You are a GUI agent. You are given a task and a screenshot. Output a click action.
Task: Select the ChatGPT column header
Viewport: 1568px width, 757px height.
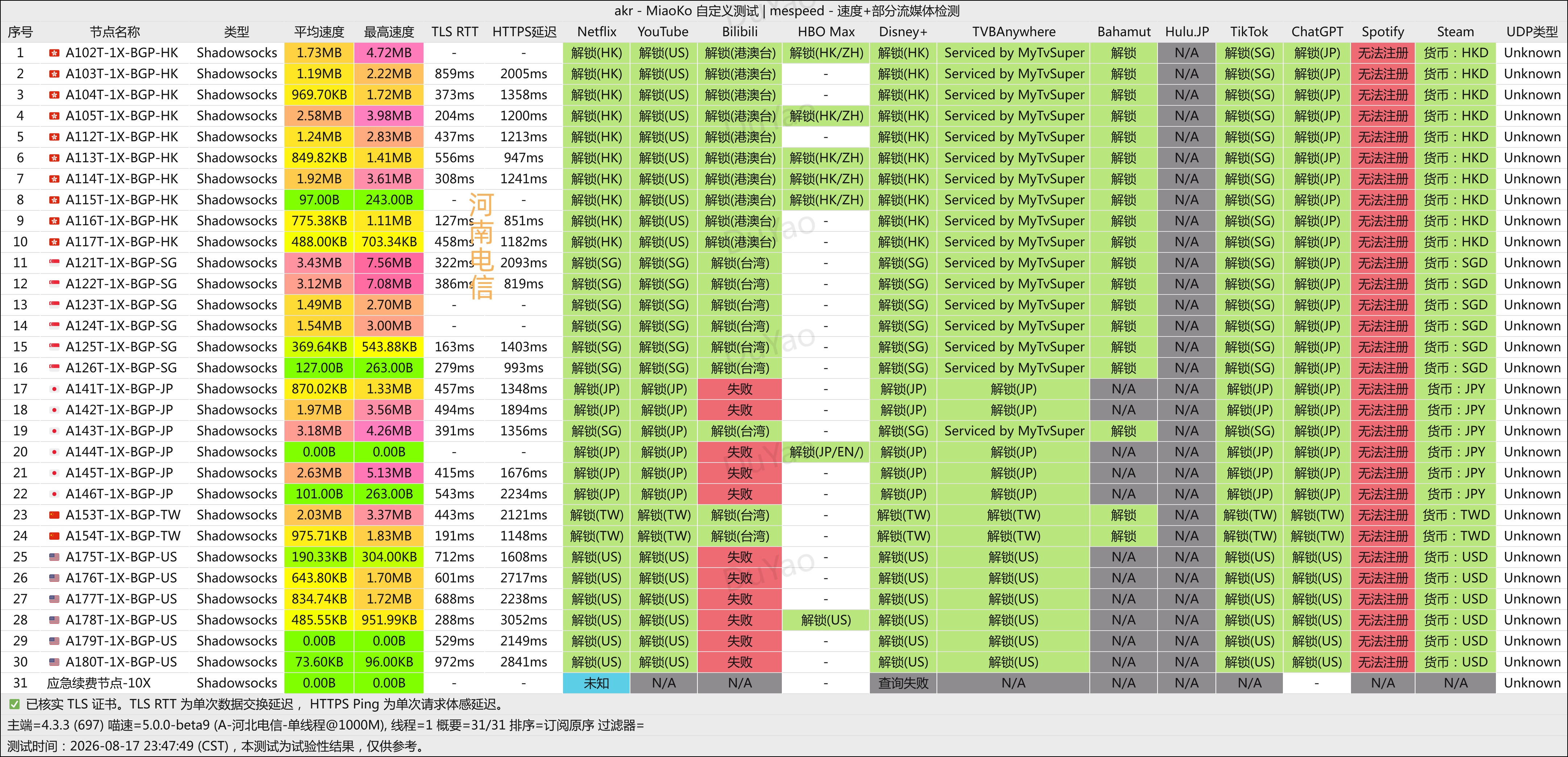pos(1317,32)
